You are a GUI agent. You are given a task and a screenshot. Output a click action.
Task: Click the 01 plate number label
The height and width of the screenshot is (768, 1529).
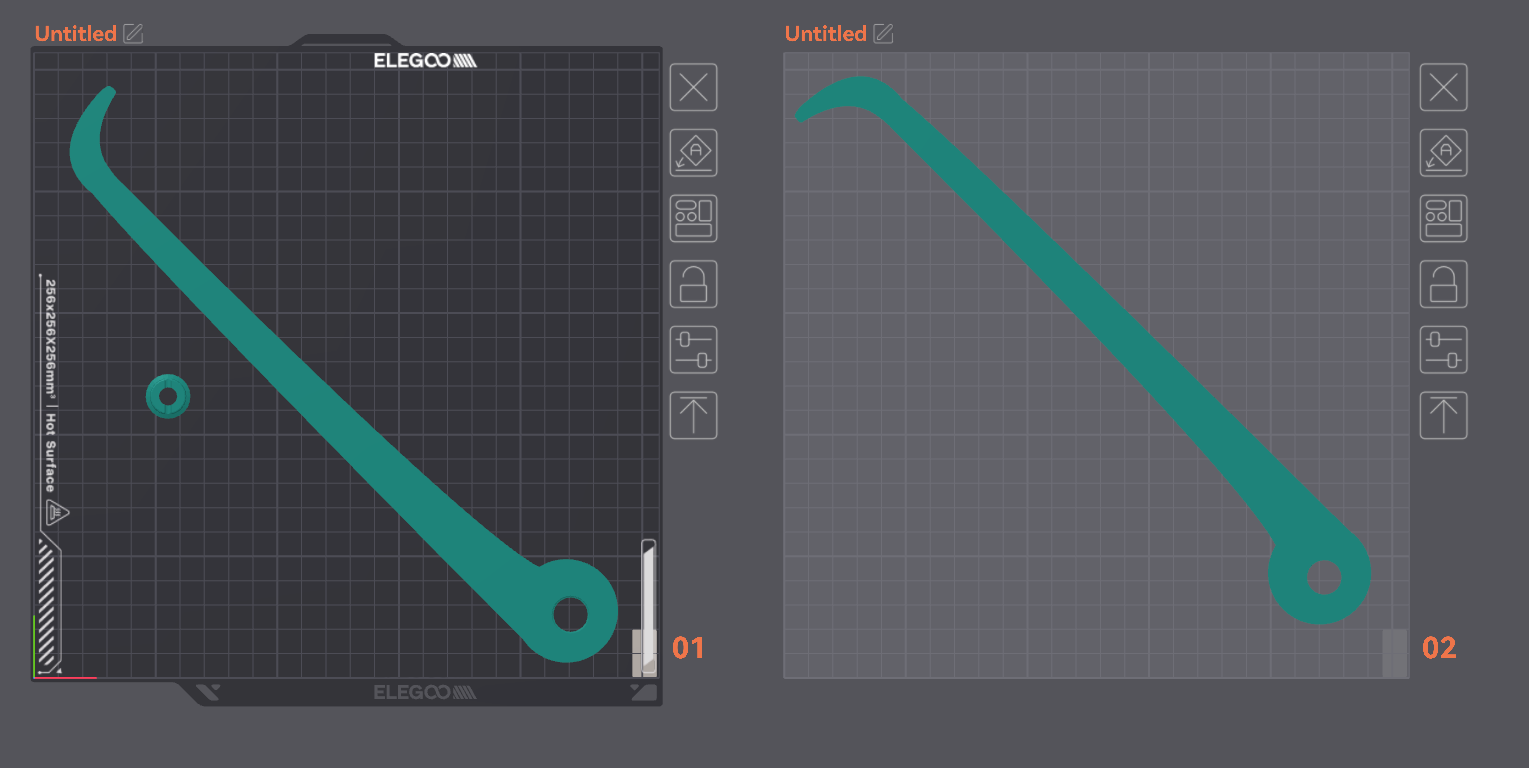[x=688, y=648]
